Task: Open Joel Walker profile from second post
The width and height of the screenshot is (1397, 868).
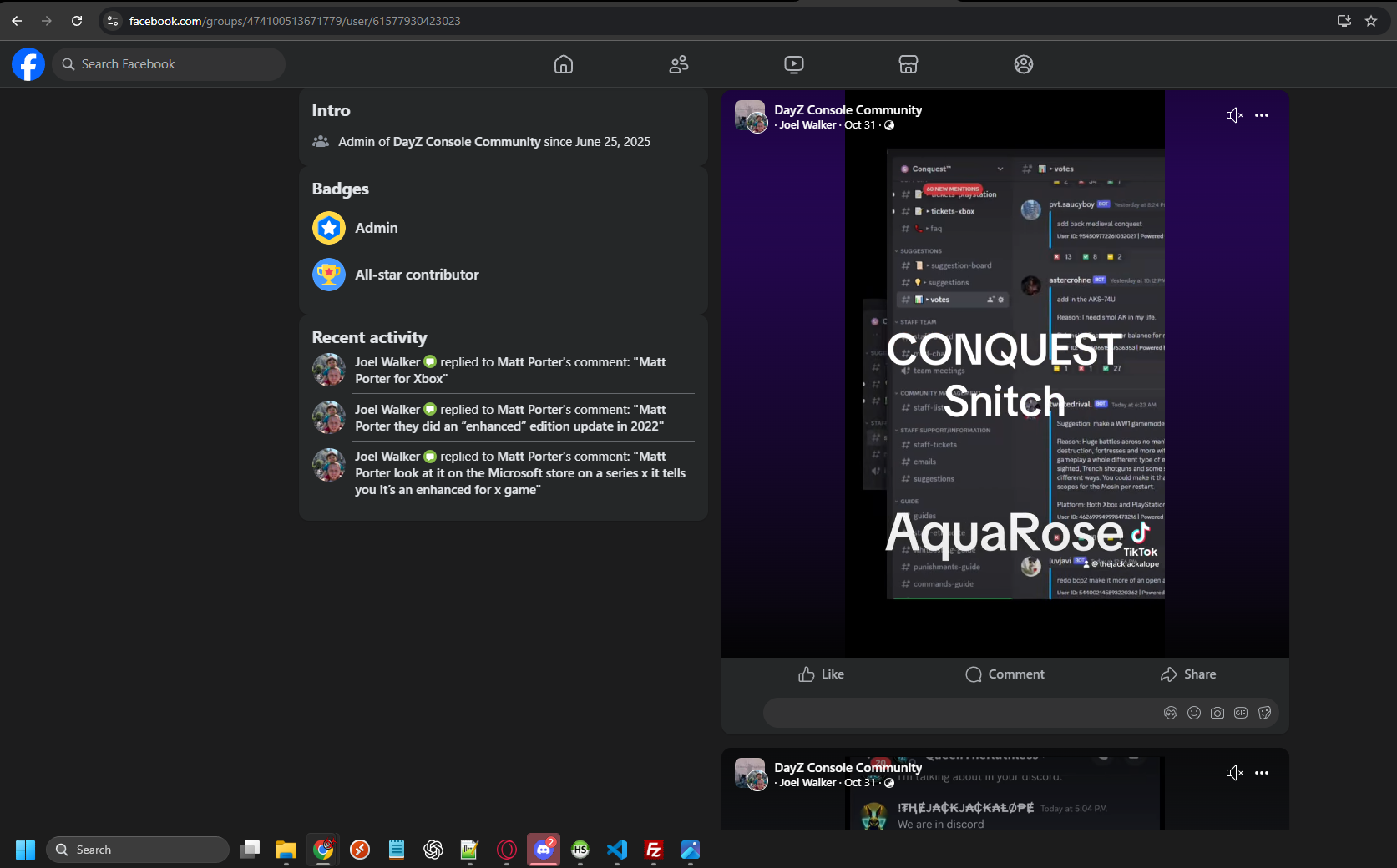Action: [x=807, y=783]
